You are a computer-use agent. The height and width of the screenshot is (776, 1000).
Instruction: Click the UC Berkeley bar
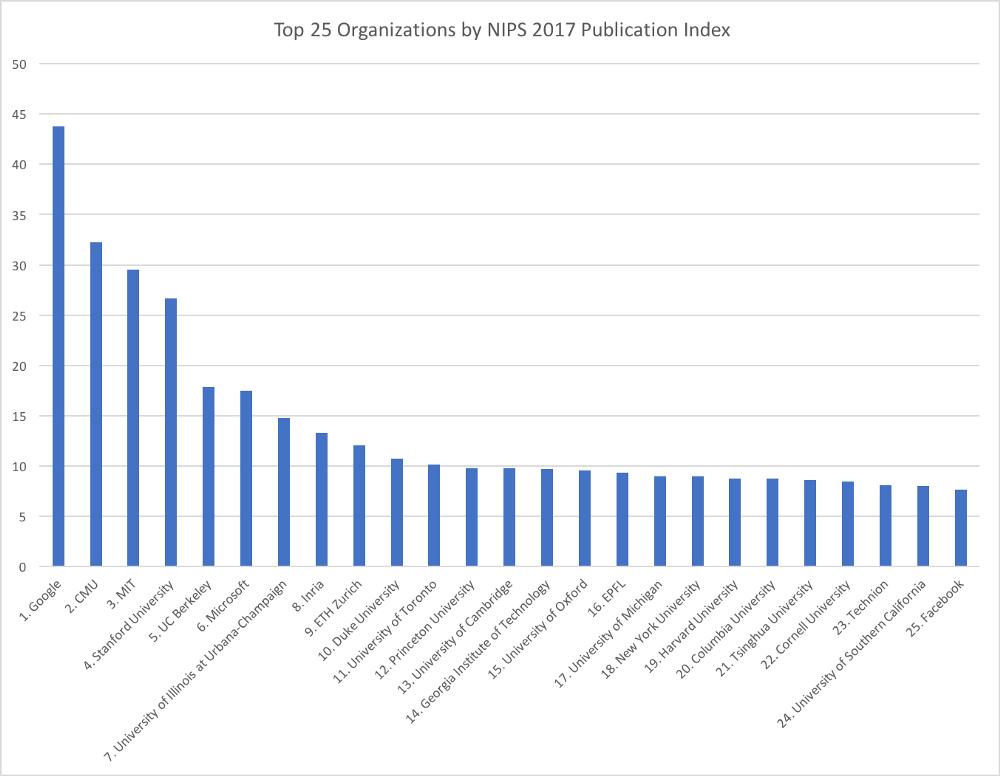(209, 476)
